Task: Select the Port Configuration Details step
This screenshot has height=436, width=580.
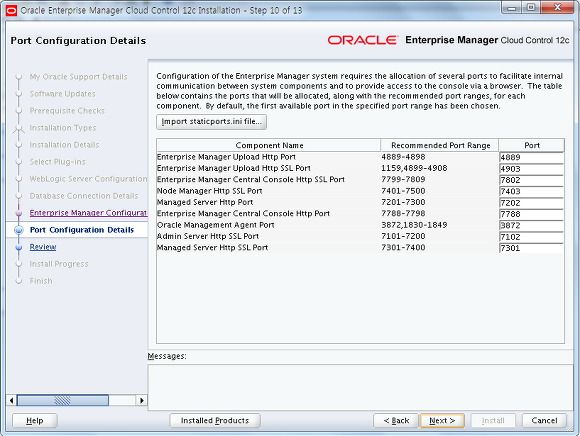Action: (82, 230)
